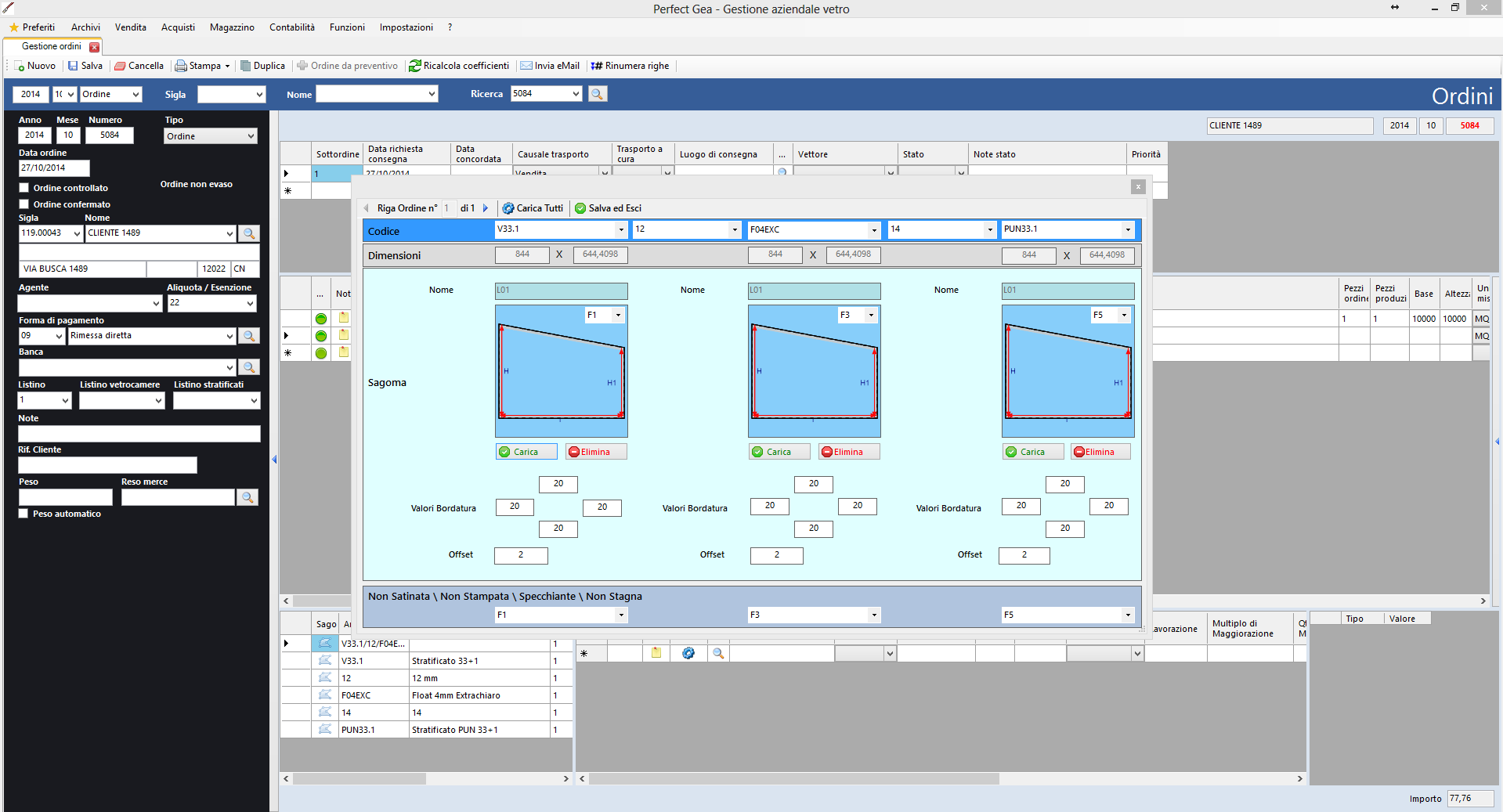Viewport: 1503px width, 812px height.
Task: Go to previous Riga Ordine with left arrow
Action: 367,208
